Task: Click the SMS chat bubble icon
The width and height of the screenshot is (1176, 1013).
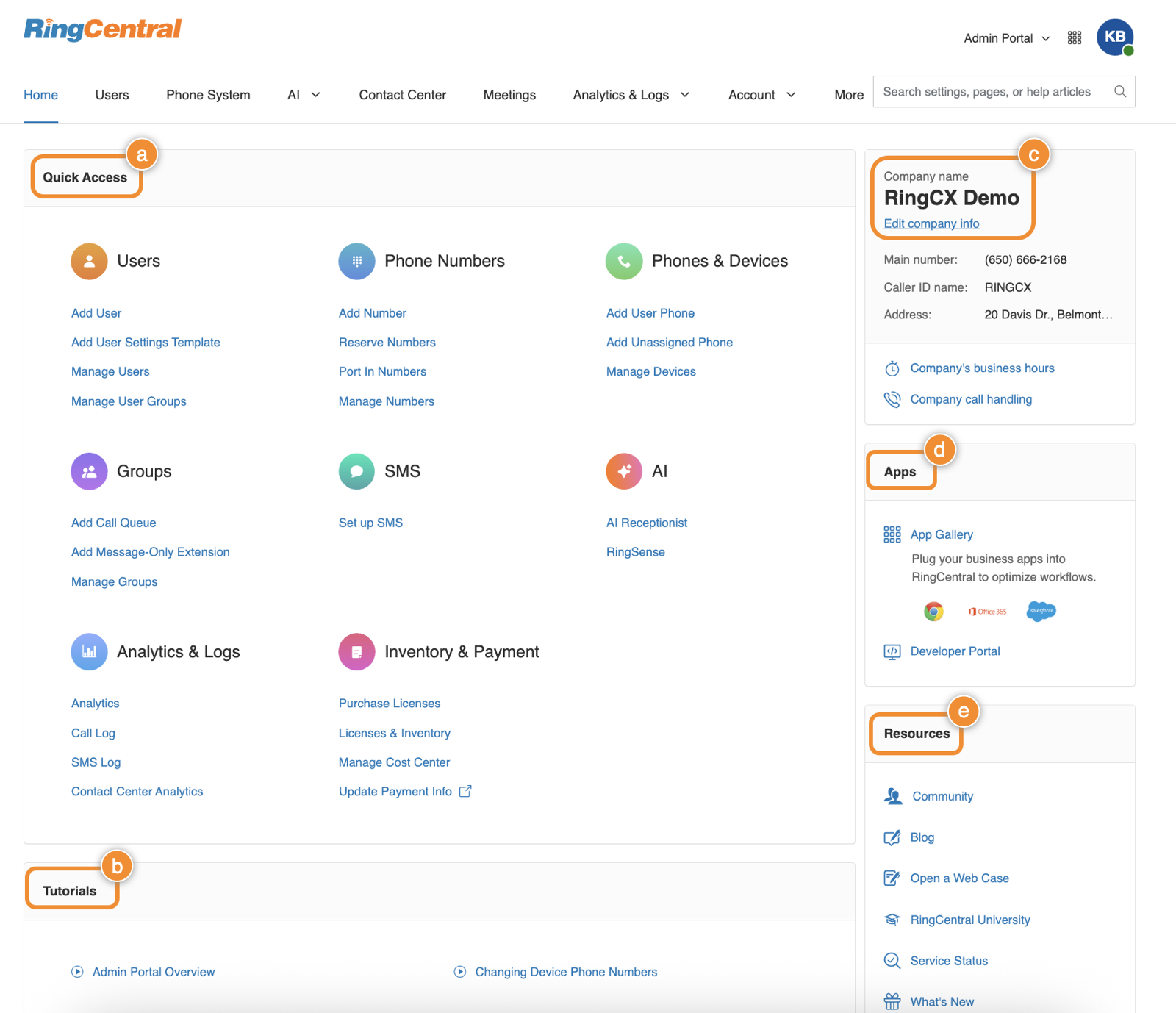Action: point(356,471)
